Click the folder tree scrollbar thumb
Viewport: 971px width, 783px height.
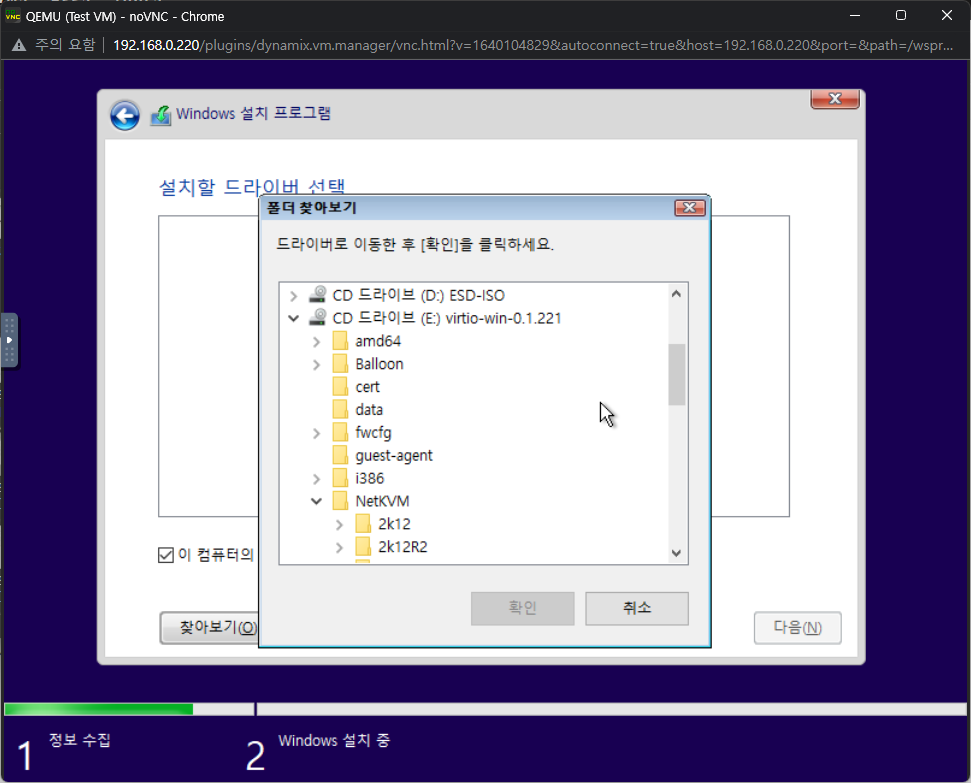click(676, 374)
